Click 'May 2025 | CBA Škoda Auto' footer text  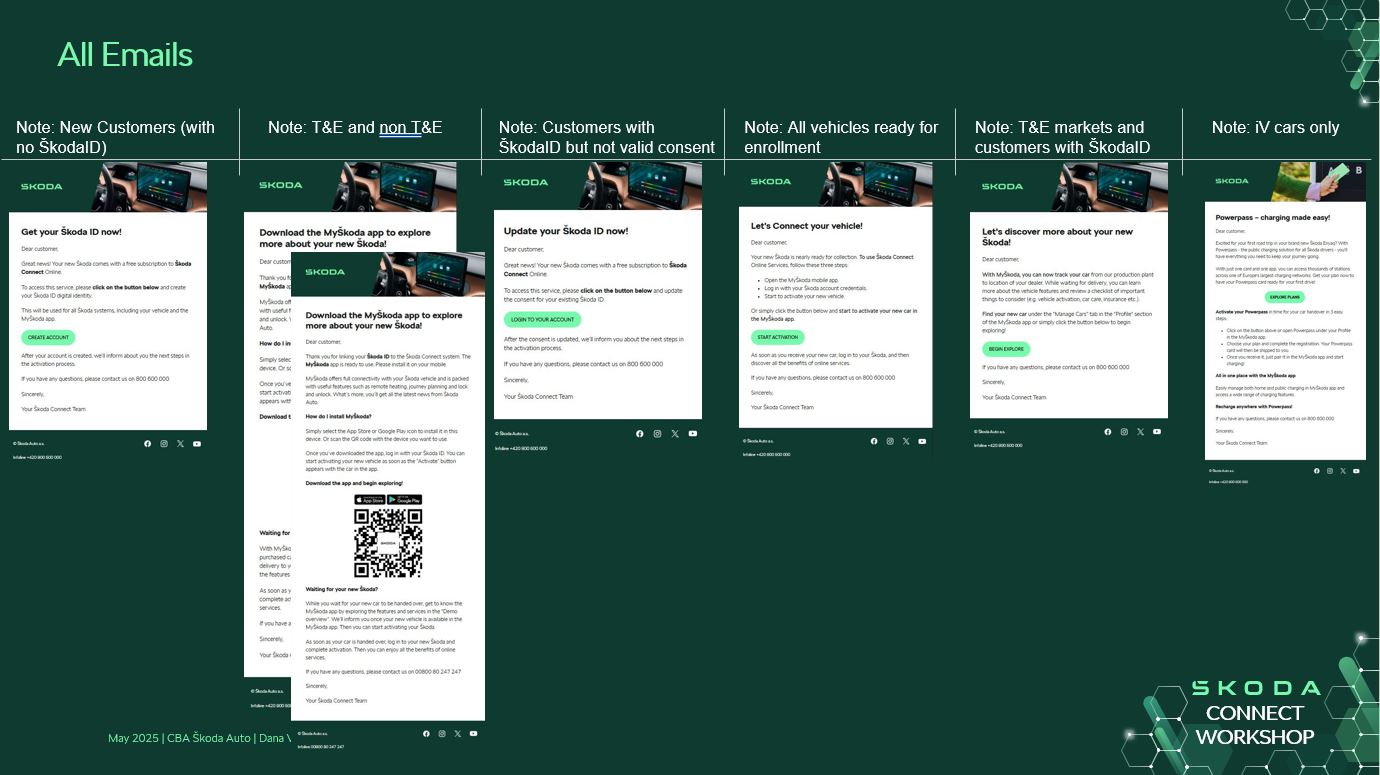tap(179, 738)
